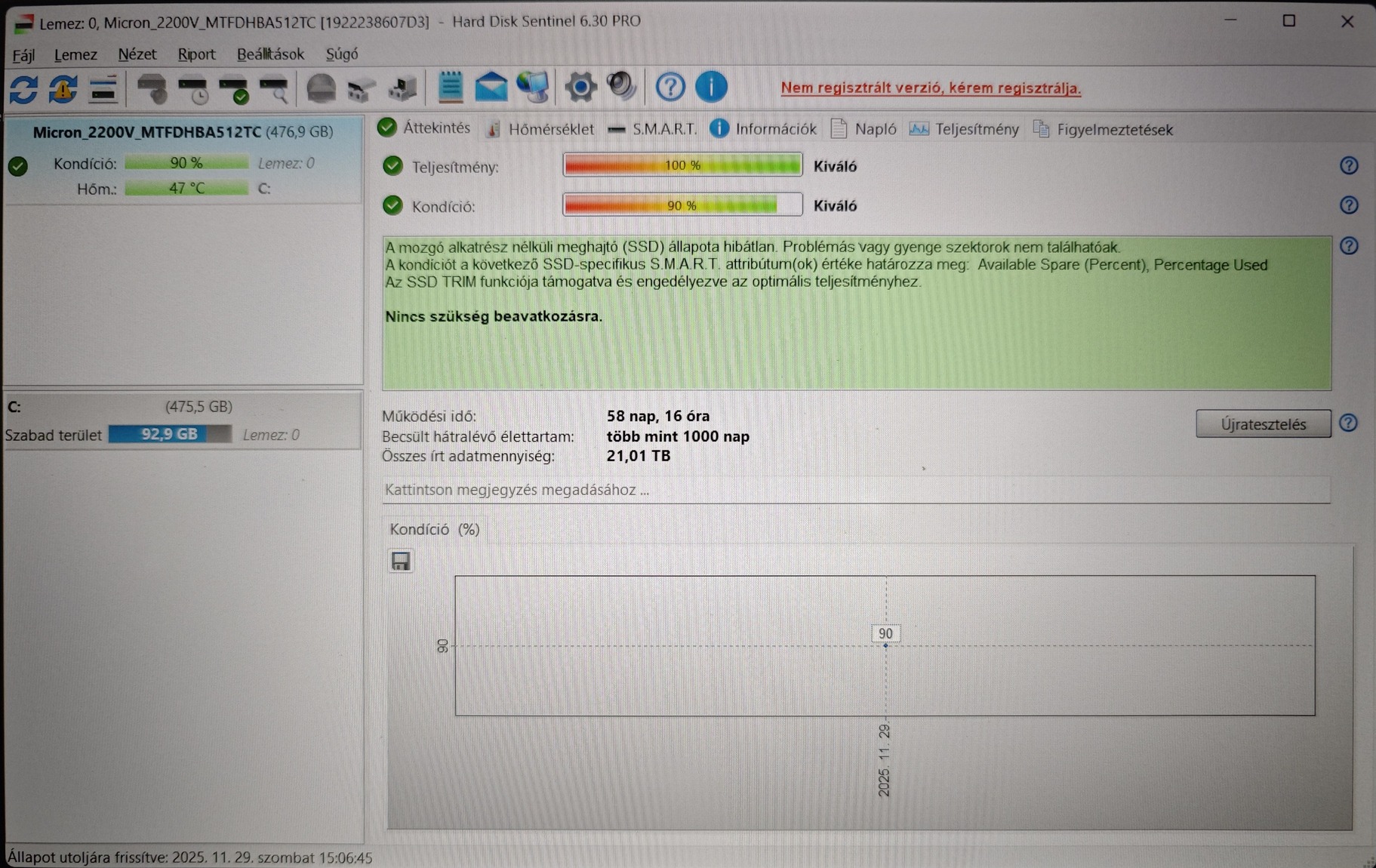Click the help icon next to Újratesztelés
The image size is (1376, 868).
(x=1348, y=423)
